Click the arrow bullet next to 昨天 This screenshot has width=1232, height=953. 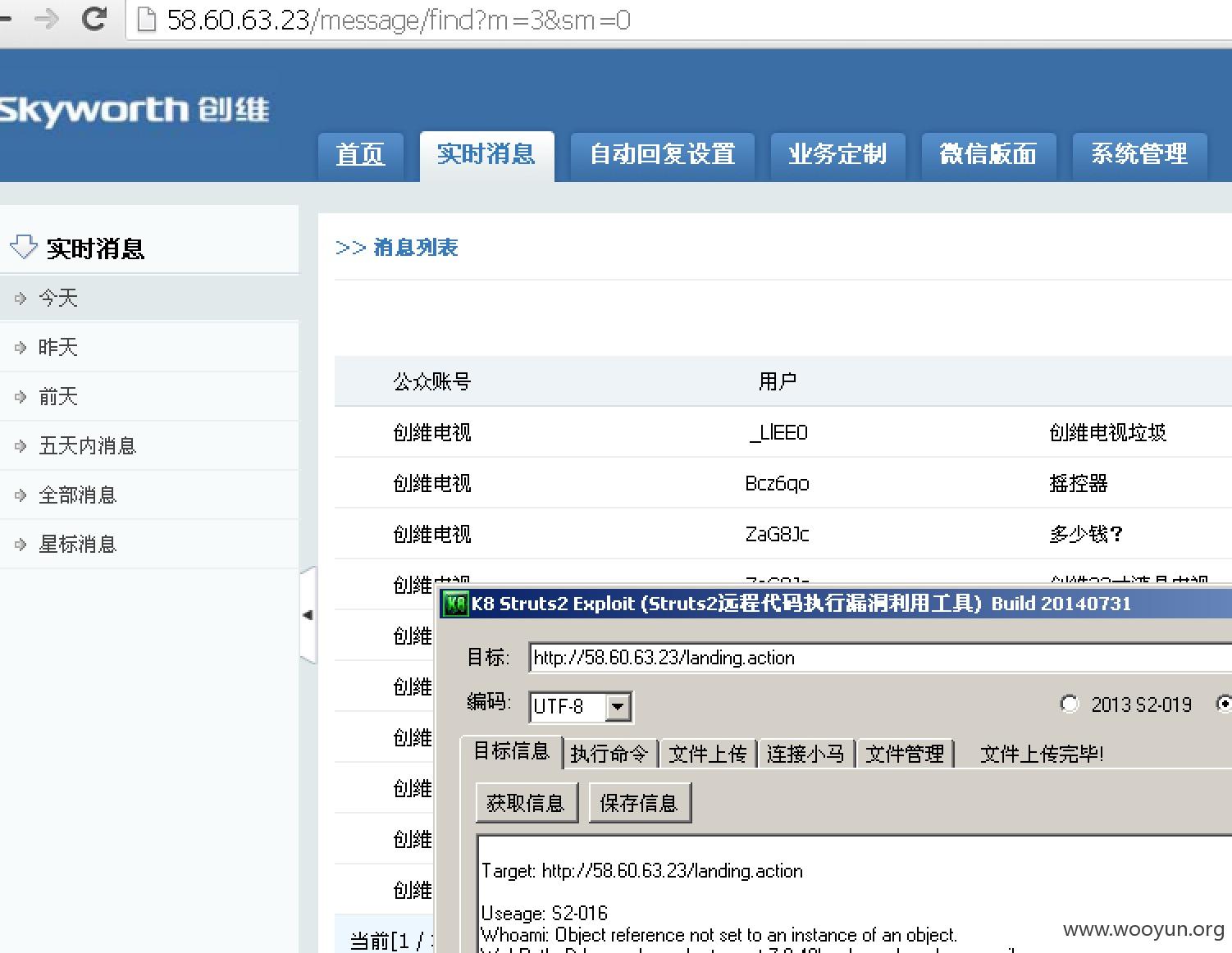pyautogui.click(x=21, y=348)
